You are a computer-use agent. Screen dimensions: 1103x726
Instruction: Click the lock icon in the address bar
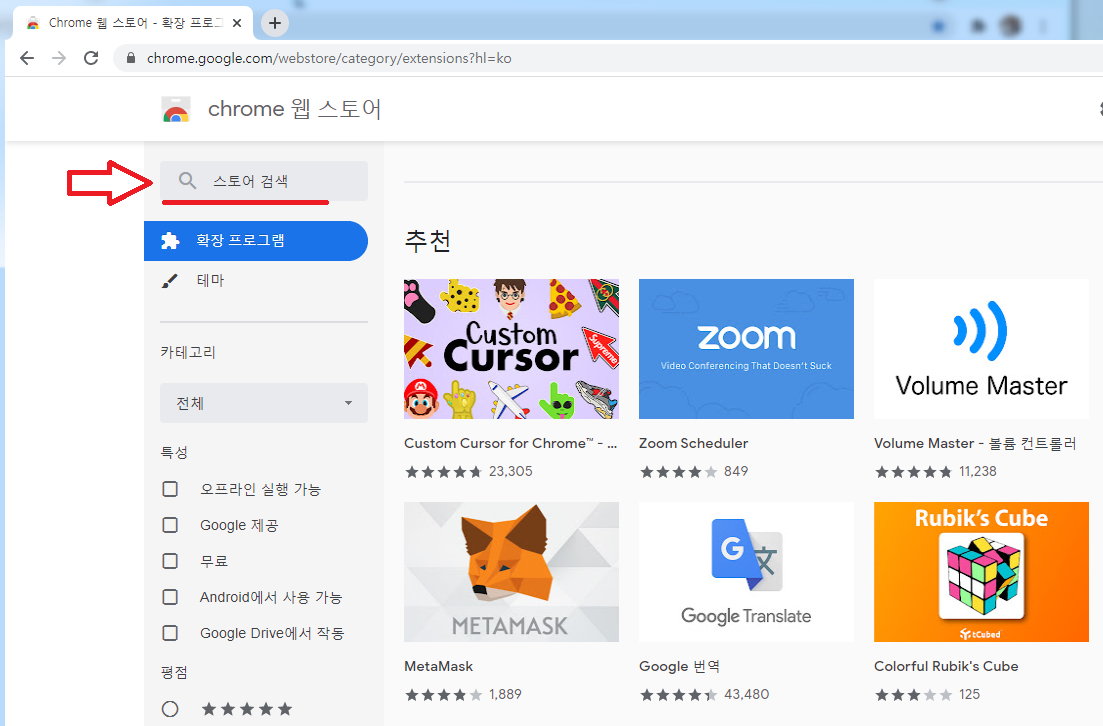click(x=130, y=58)
